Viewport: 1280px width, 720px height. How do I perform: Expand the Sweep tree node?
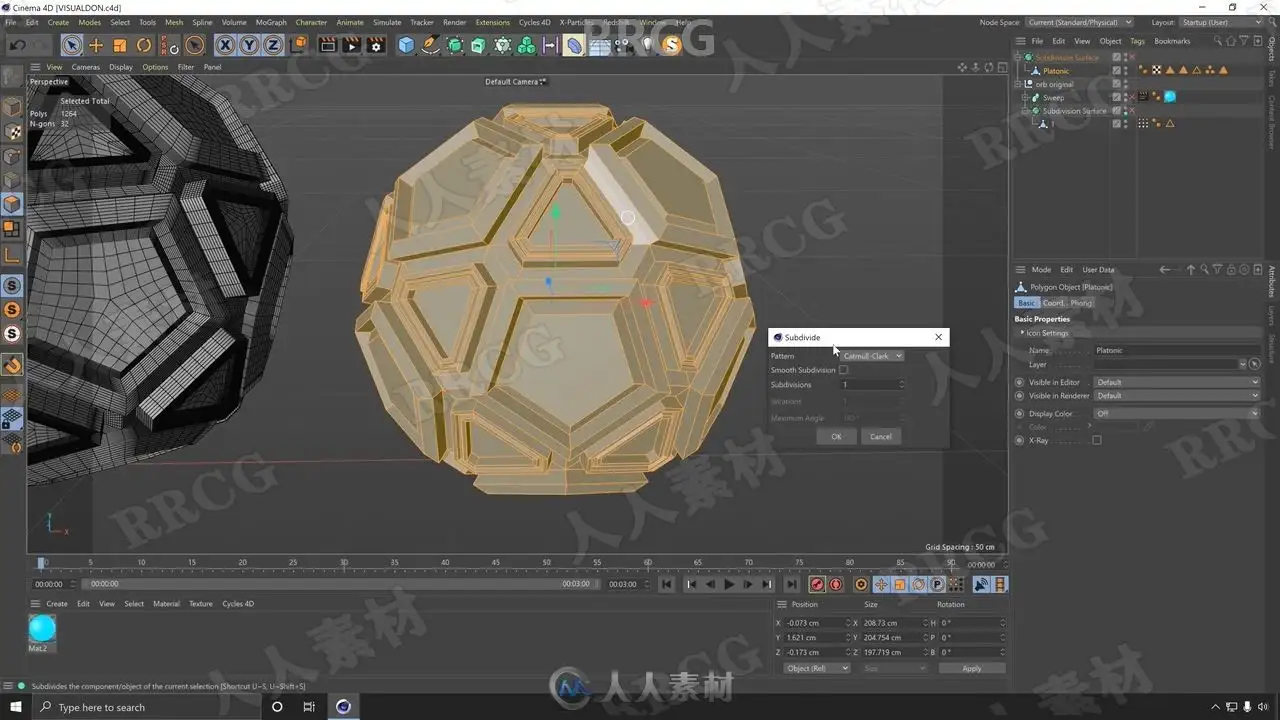click(1026, 98)
